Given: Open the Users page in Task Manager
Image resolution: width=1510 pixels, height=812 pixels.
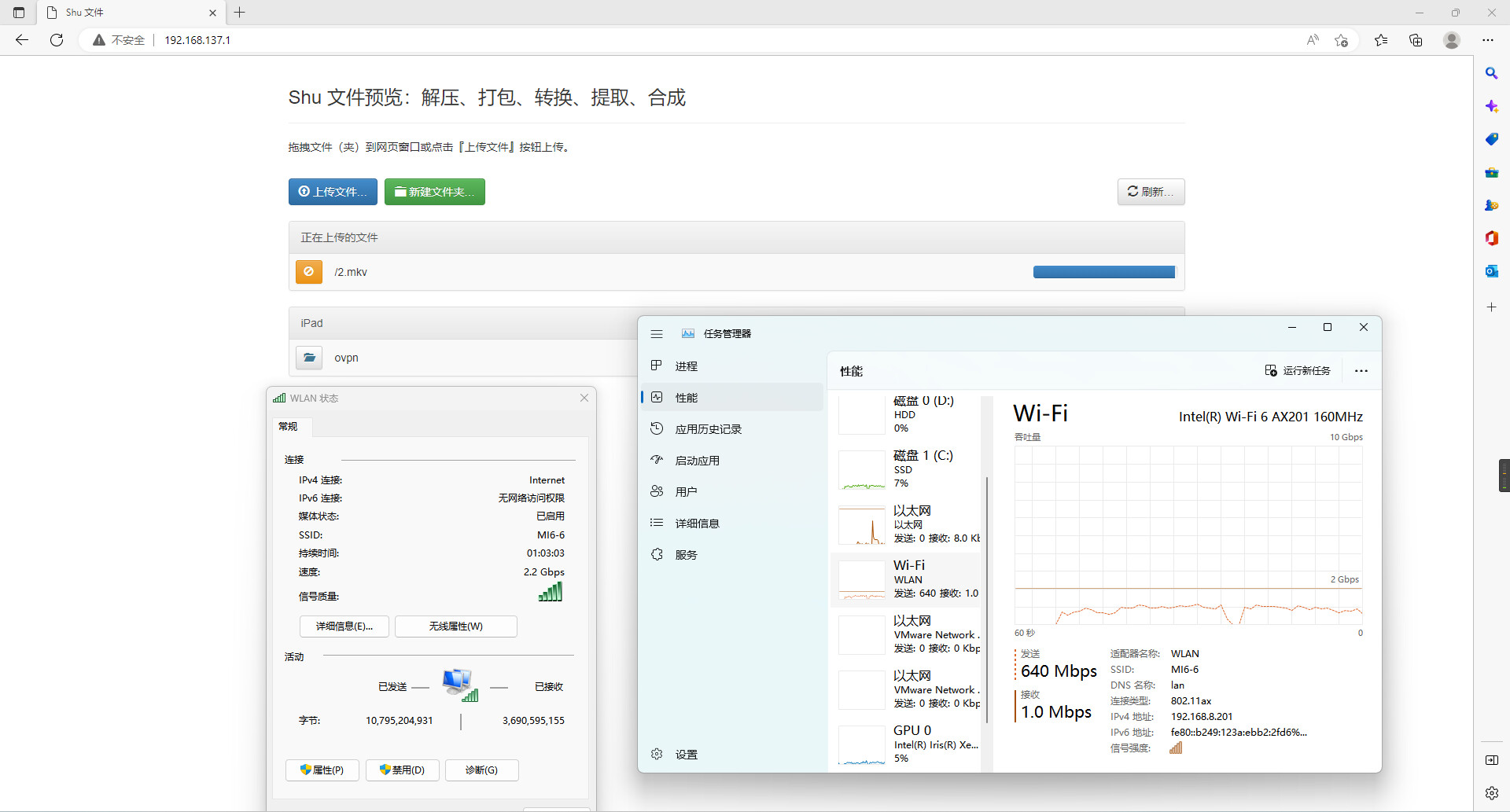Looking at the screenshot, I should [x=732, y=492].
